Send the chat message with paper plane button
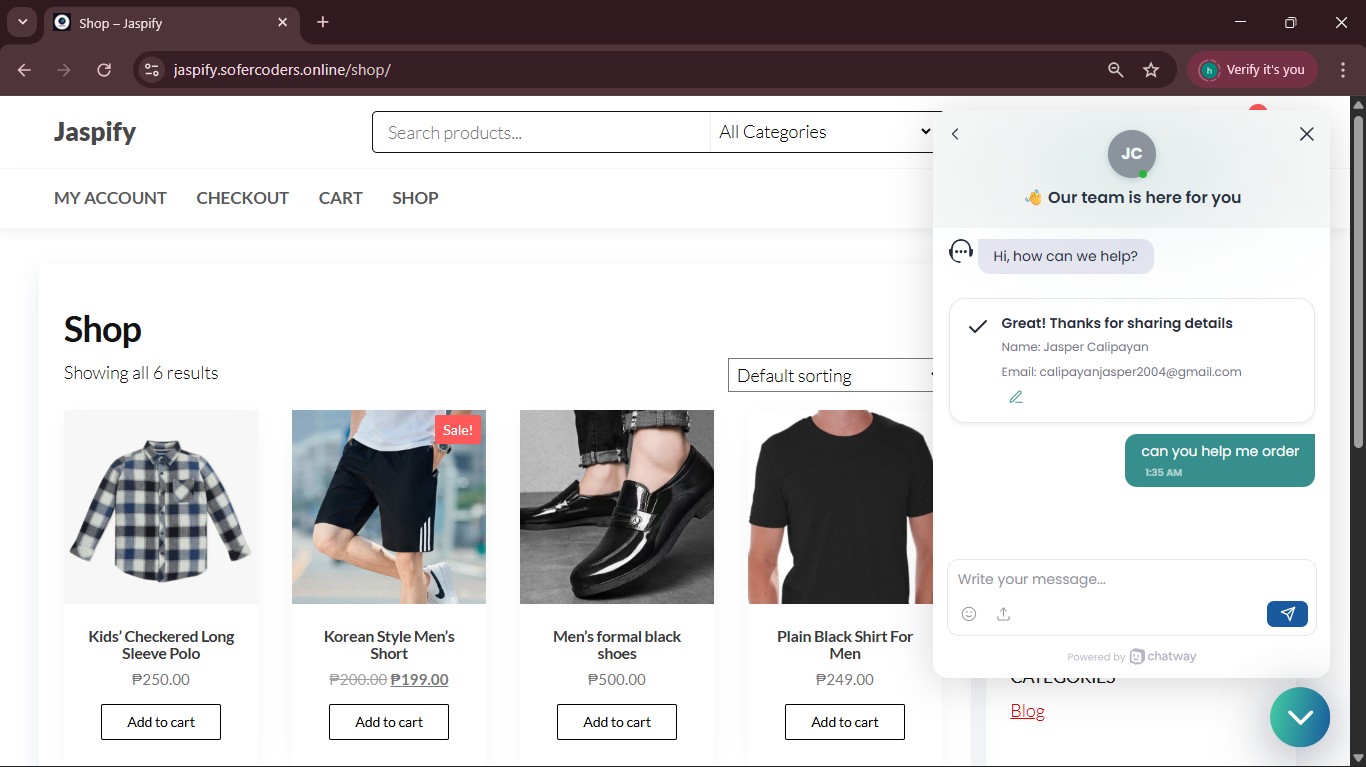This screenshot has height=767, width=1366. [1286, 614]
